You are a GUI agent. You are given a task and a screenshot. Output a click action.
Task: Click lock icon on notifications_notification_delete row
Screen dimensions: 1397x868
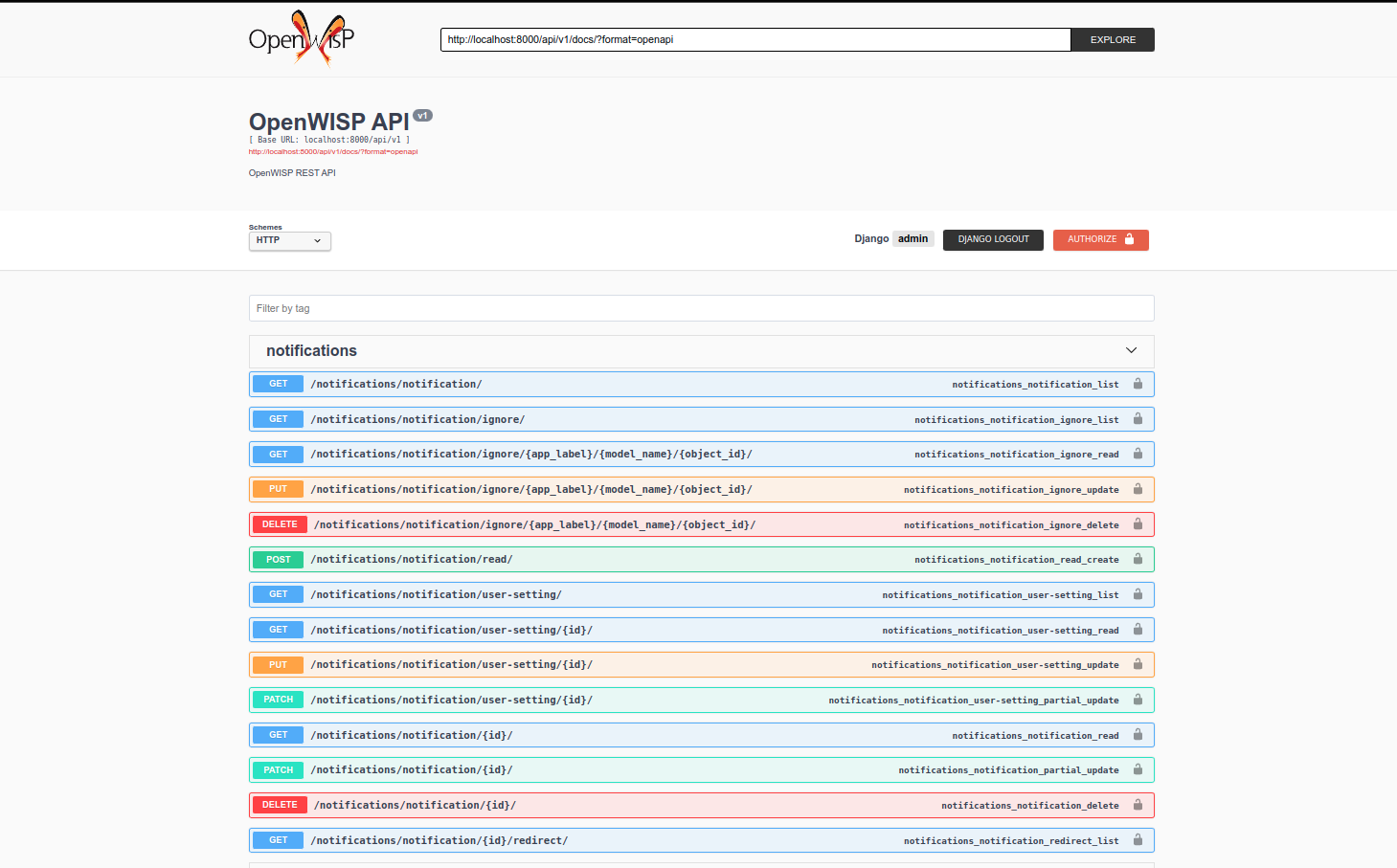pos(1138,805)
